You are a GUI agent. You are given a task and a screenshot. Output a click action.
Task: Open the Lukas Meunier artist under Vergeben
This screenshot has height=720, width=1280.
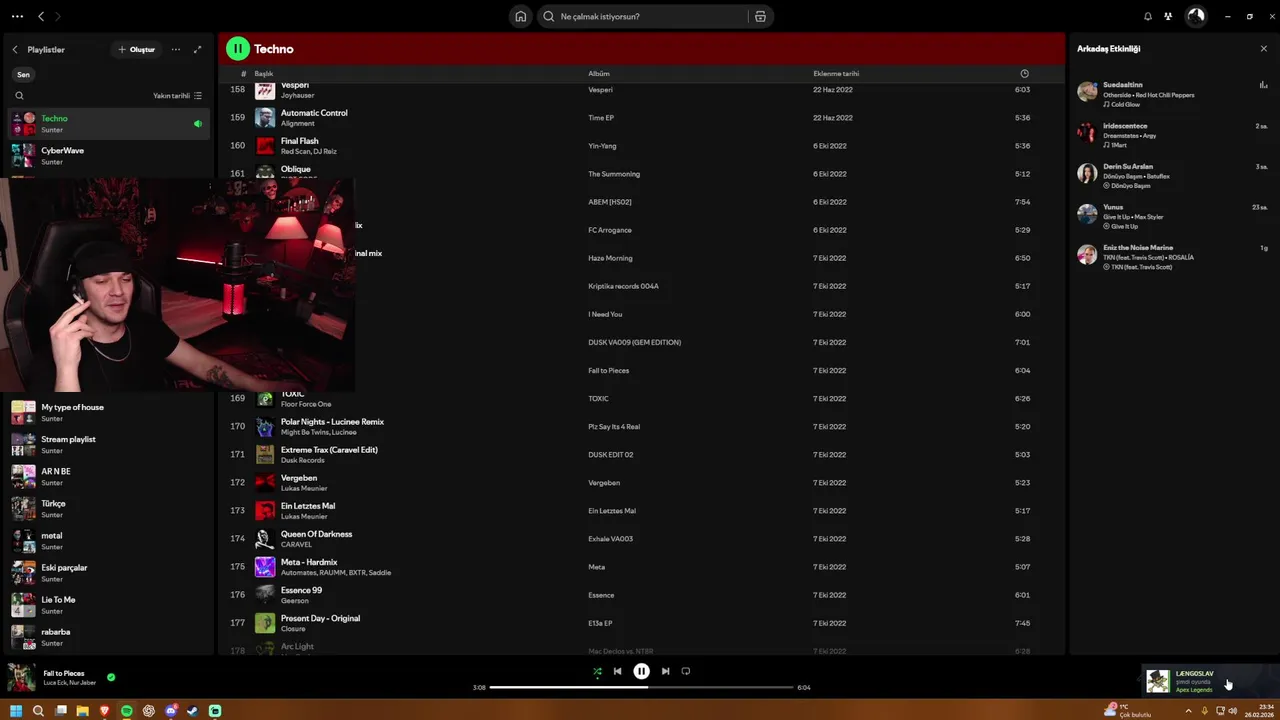304,488
